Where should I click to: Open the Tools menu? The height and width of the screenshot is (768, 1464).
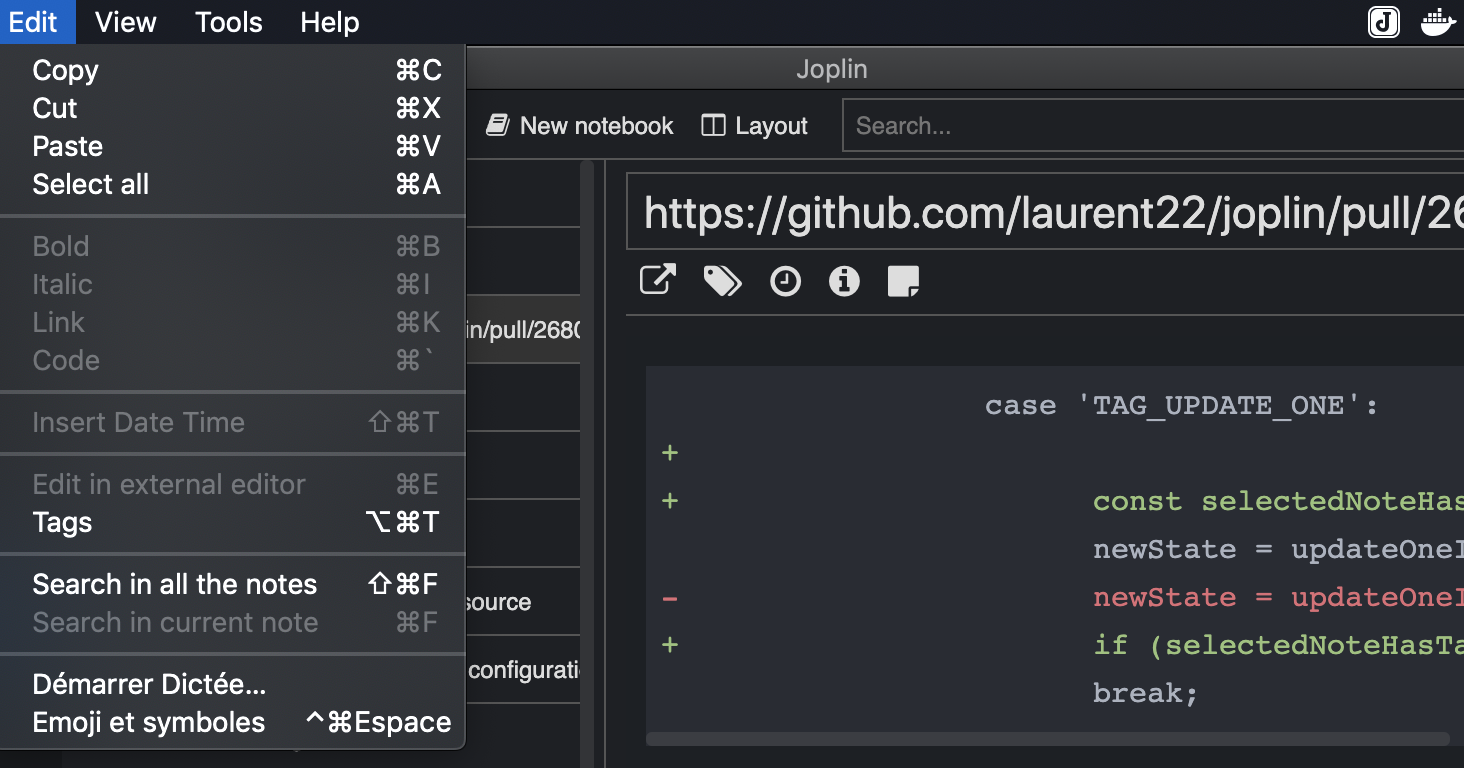[x=228, y=22]
